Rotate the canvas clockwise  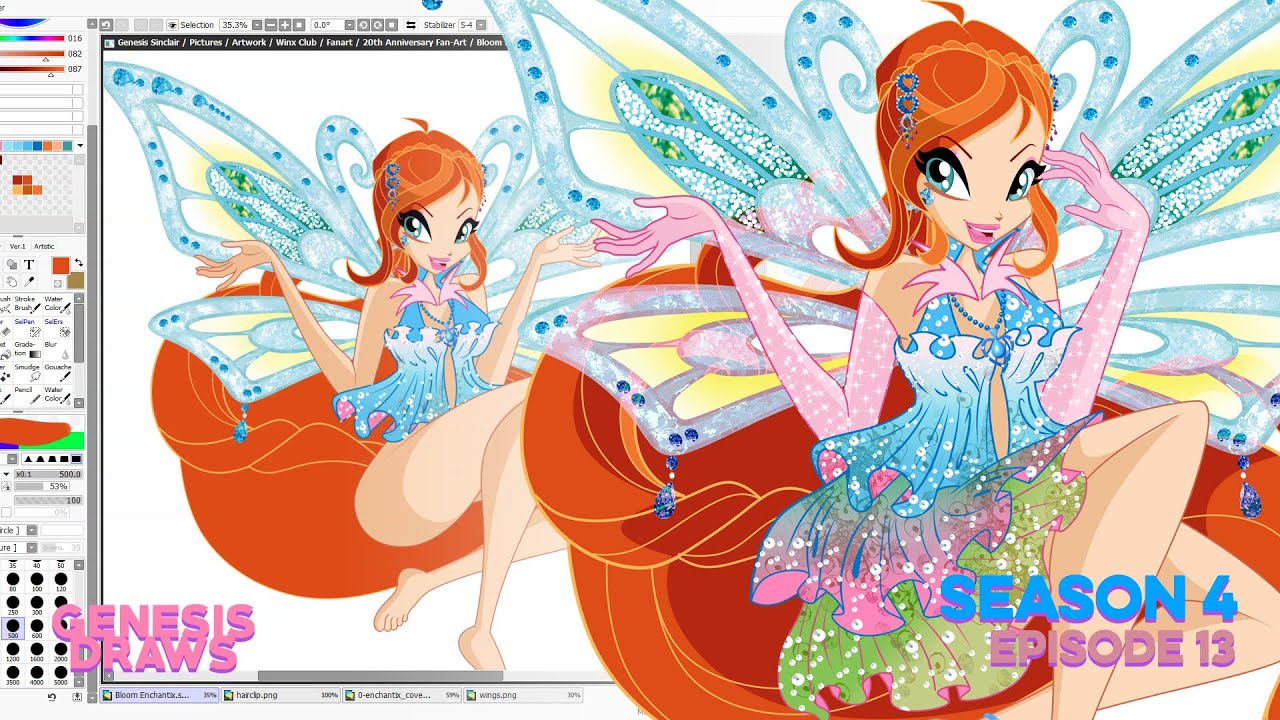coord(377,24)
